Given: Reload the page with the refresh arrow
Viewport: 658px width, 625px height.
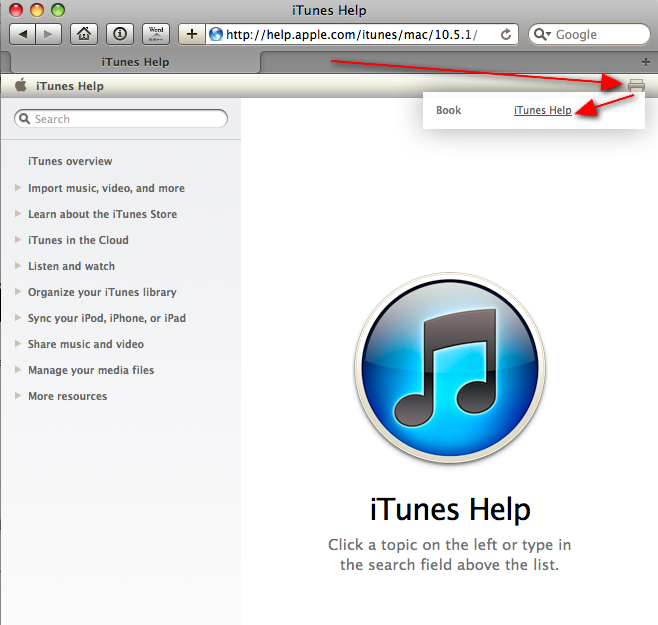Looking at the screenshot, I should (506, 34).
